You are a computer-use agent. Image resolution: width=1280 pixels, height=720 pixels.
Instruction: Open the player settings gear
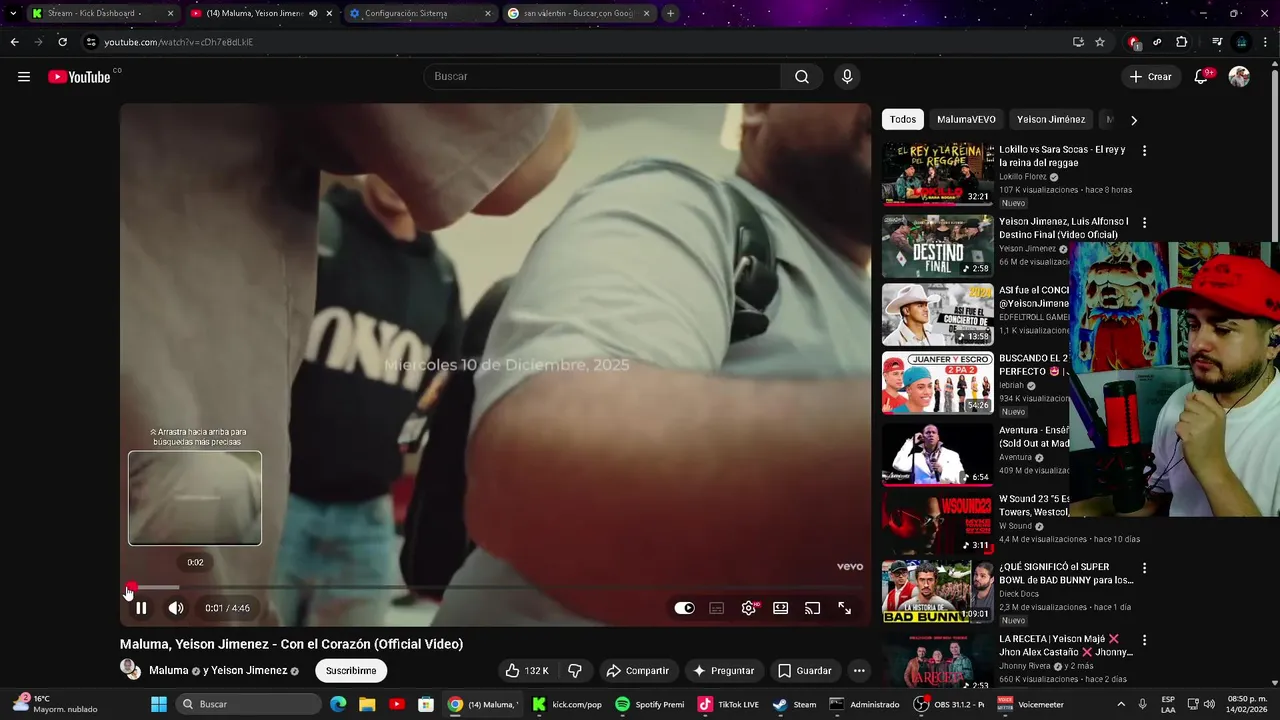click(749, 608)
